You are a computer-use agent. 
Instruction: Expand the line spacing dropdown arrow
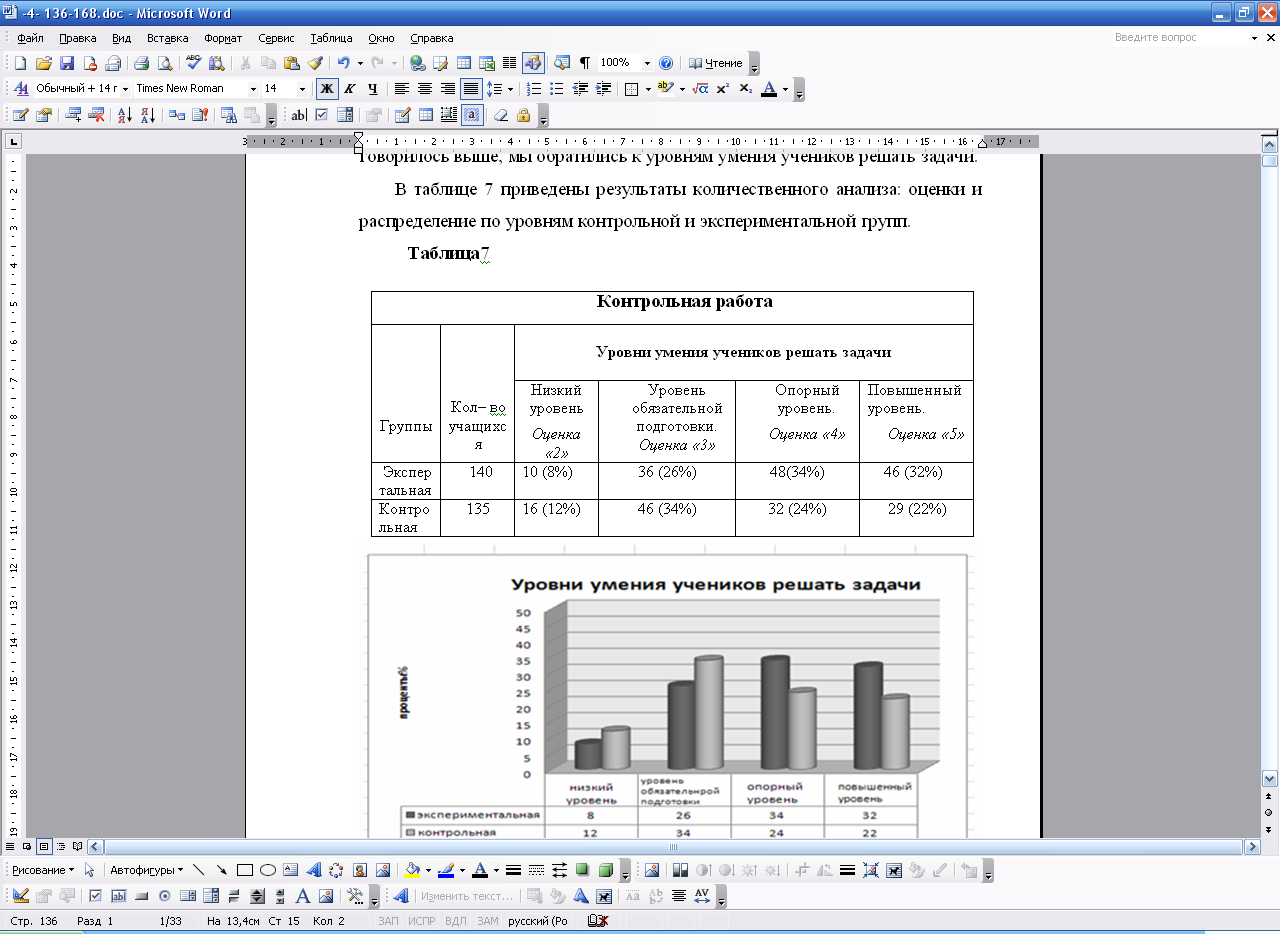coord(510,89)
